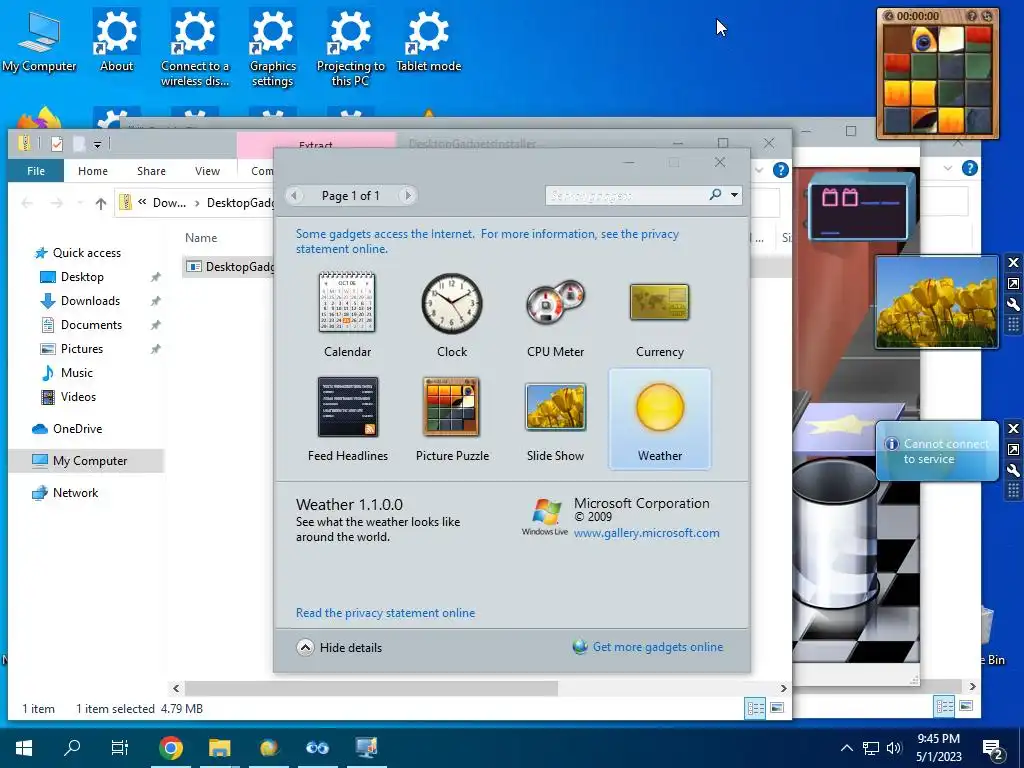Open notification center icon
The height and width of the screenshot is (768, 1024).
pyautogui.click(x=993, y=748)
